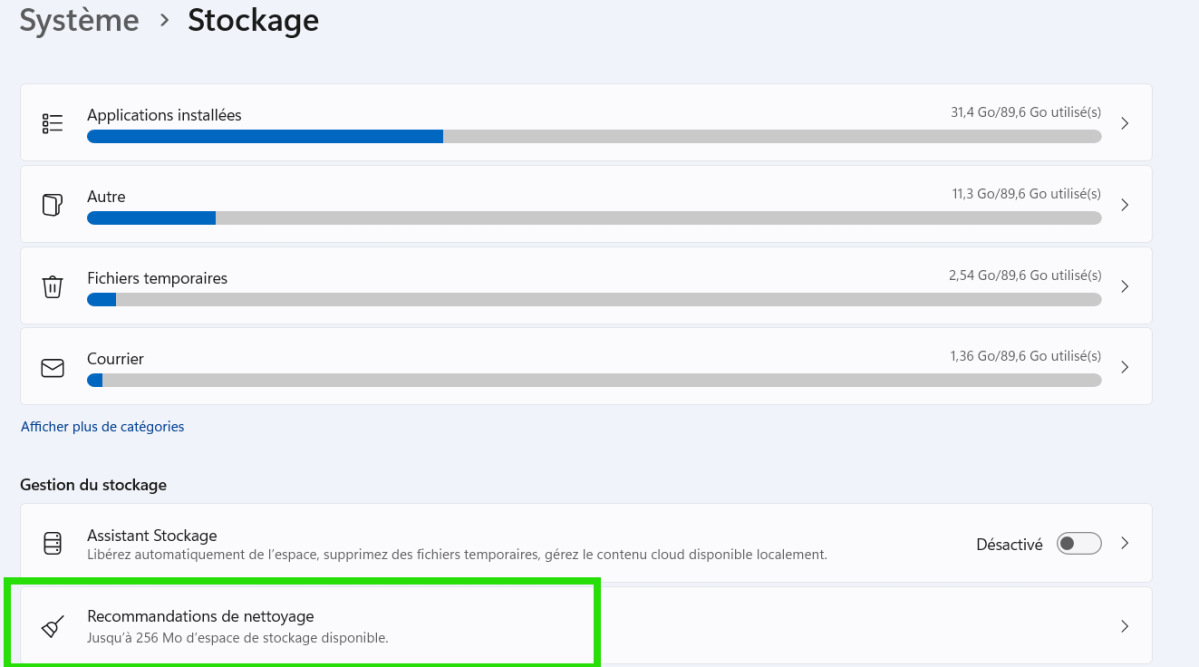This screenshot has width=1199, height=667.
Task: Click the Fichiers temporaires usage bar
Action: click(x=594, y=299)
